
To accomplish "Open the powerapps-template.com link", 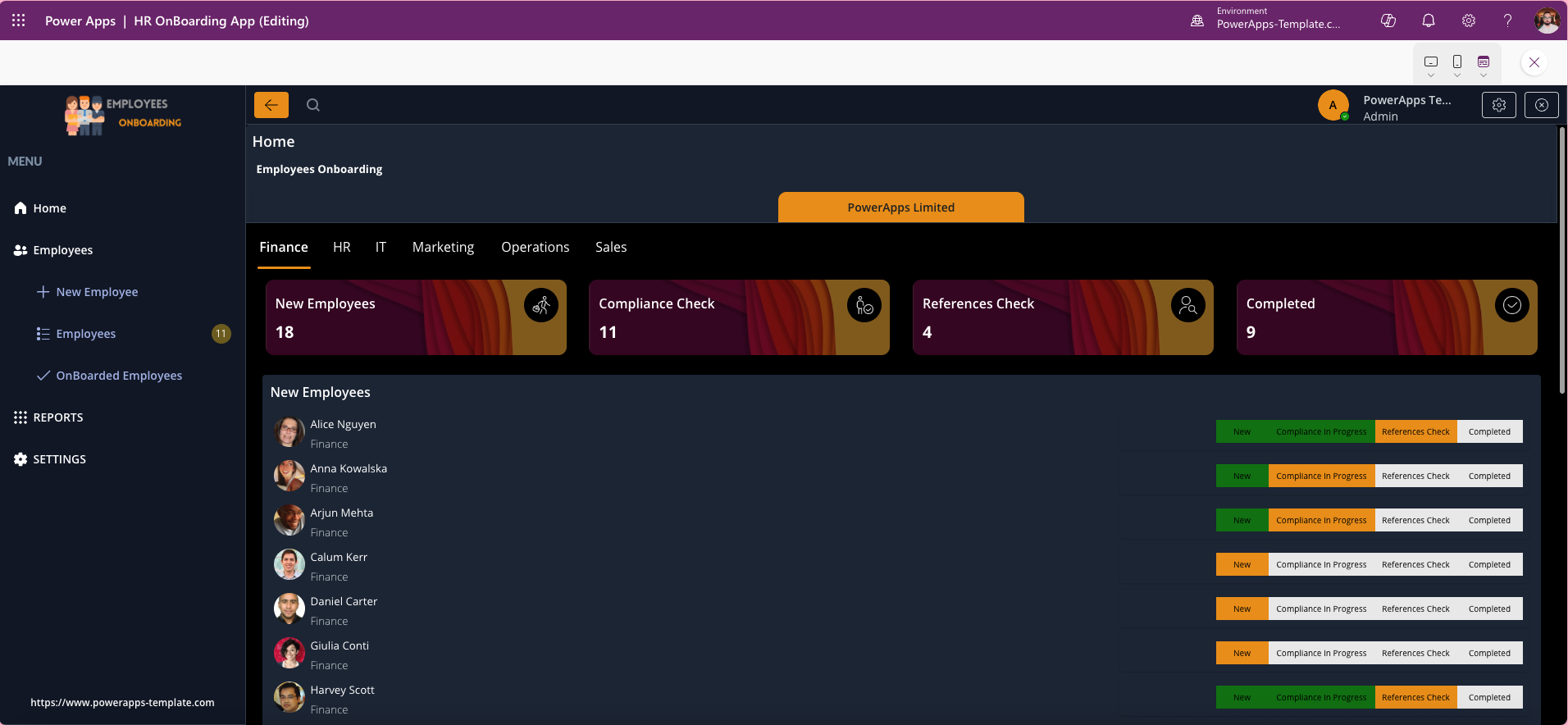I will [122, 702].
